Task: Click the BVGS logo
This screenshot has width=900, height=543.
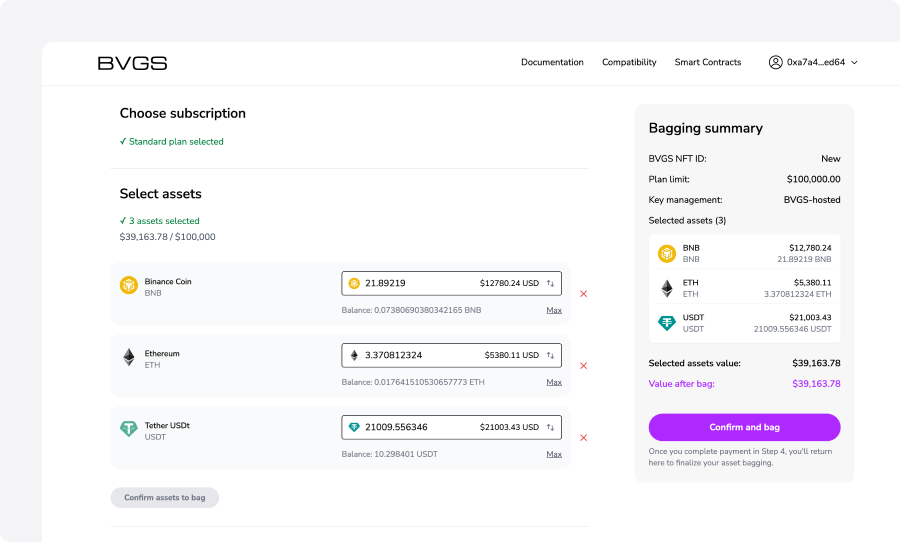Action: point(132,63)
